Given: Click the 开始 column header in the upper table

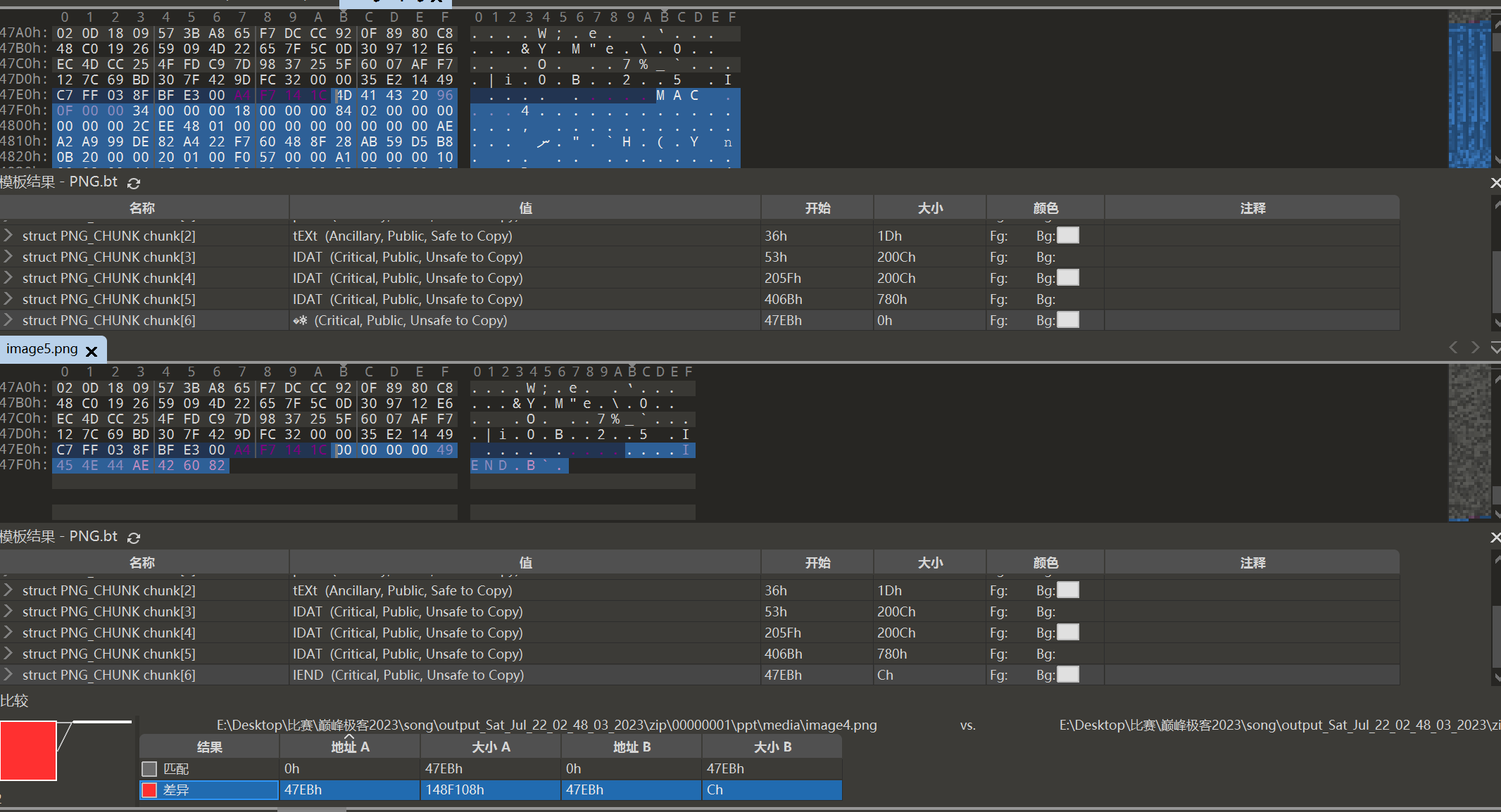Looking at the screenshot, I should click(817, 208).
